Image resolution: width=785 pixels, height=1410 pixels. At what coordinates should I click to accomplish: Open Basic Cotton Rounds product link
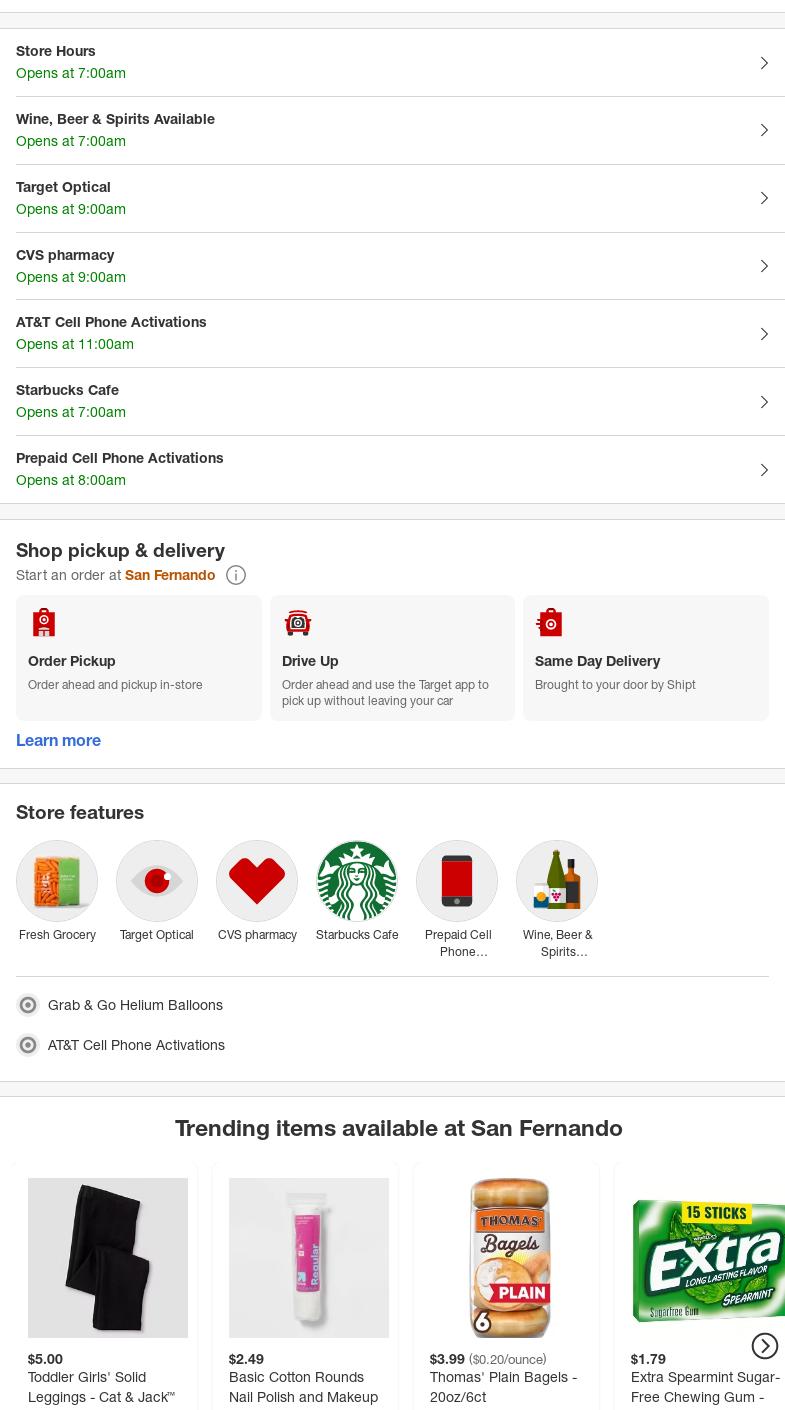pyautogui.click(x=303, y=1387)
